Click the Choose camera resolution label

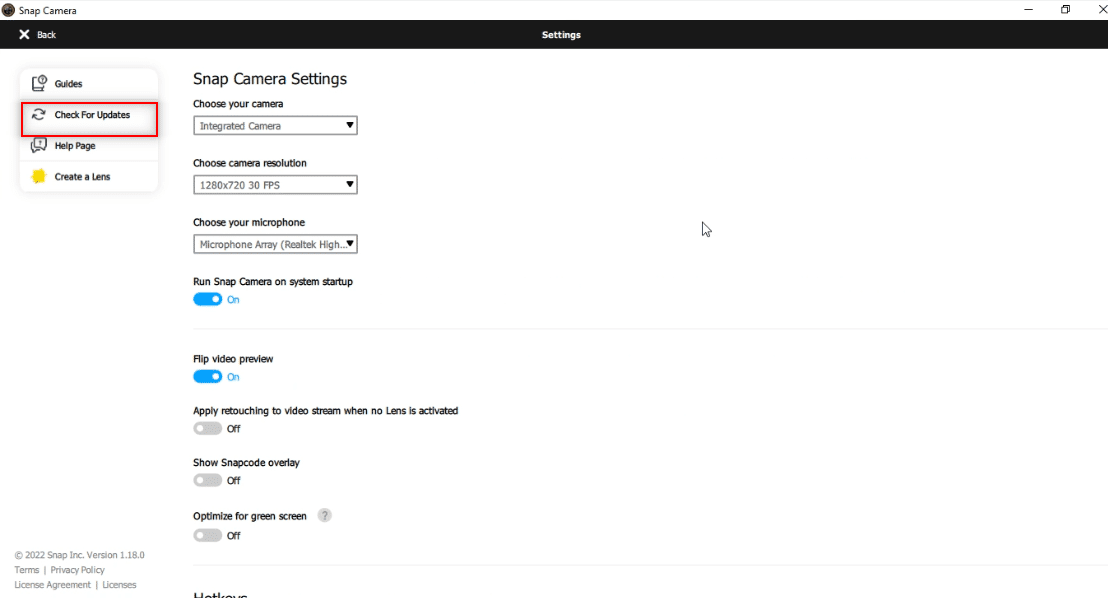click(x=249, y=163)
